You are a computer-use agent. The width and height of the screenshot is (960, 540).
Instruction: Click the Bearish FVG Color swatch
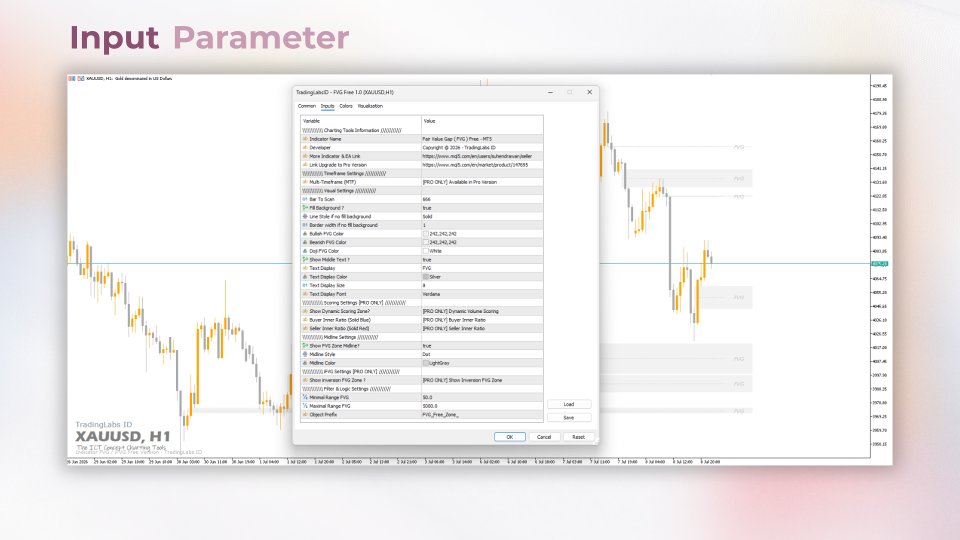pyautogui.click(x=426, y=242)
